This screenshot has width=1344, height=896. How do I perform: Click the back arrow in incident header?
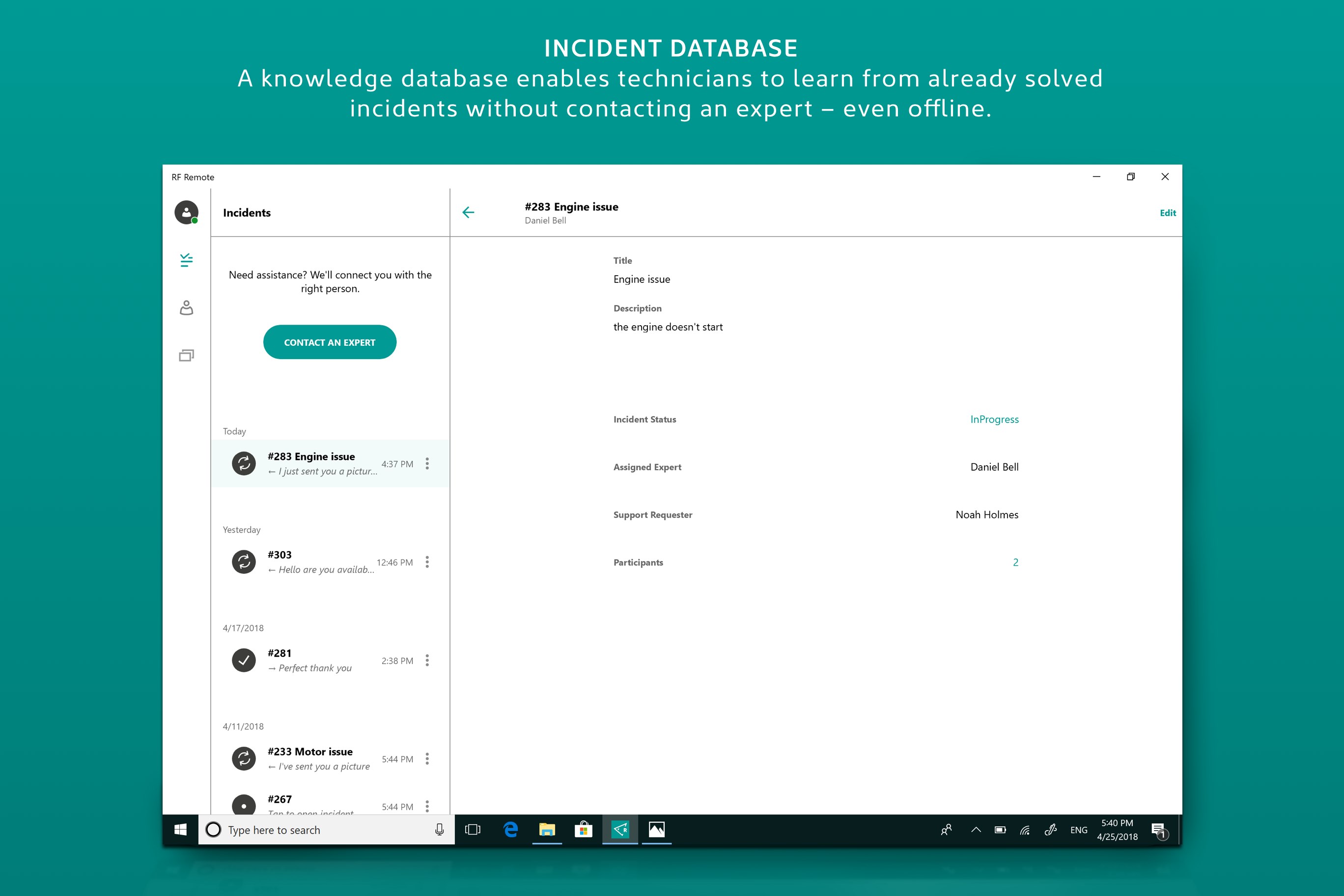click(468, 213)
